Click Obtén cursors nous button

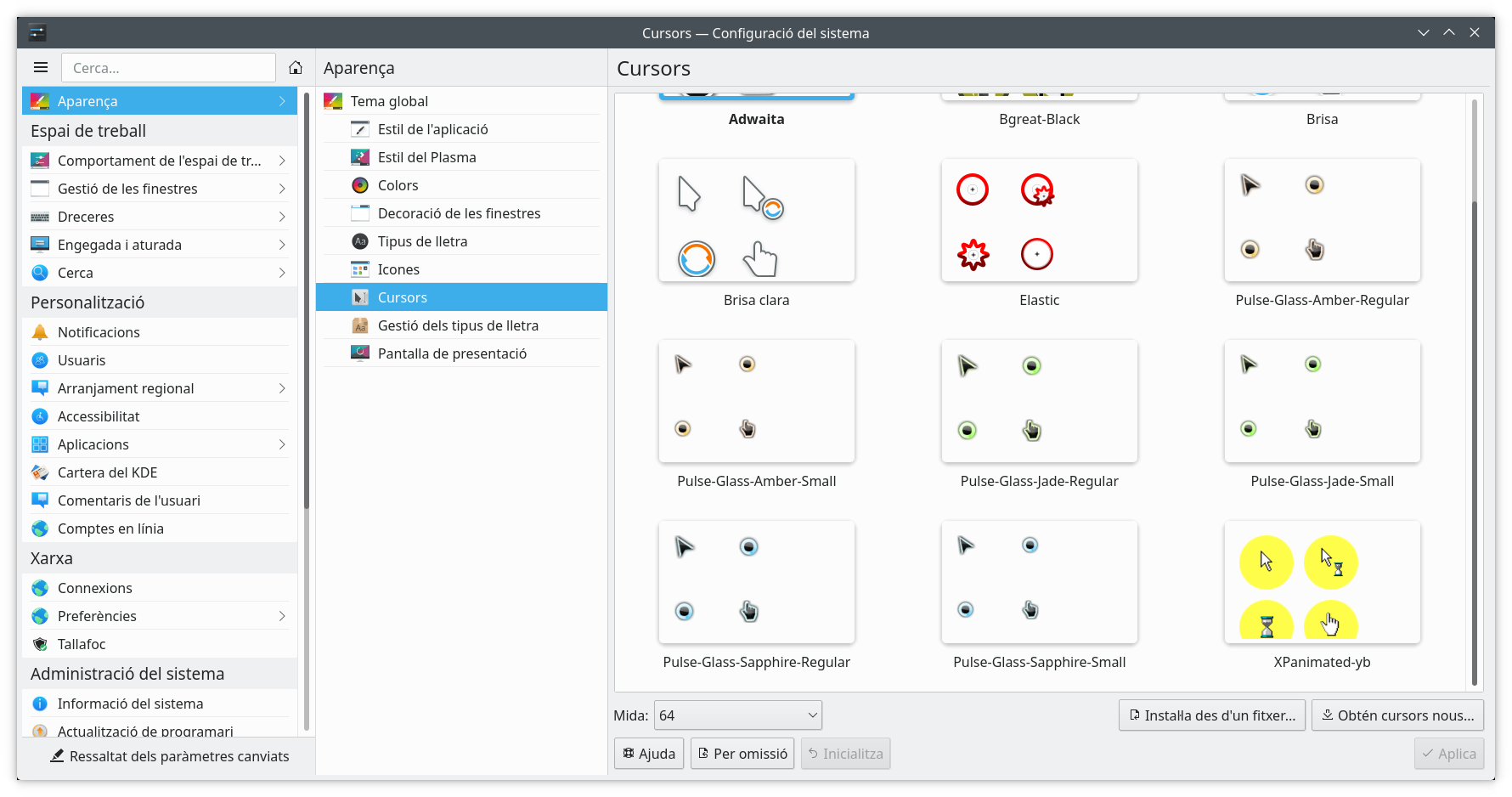[1398, 715]
